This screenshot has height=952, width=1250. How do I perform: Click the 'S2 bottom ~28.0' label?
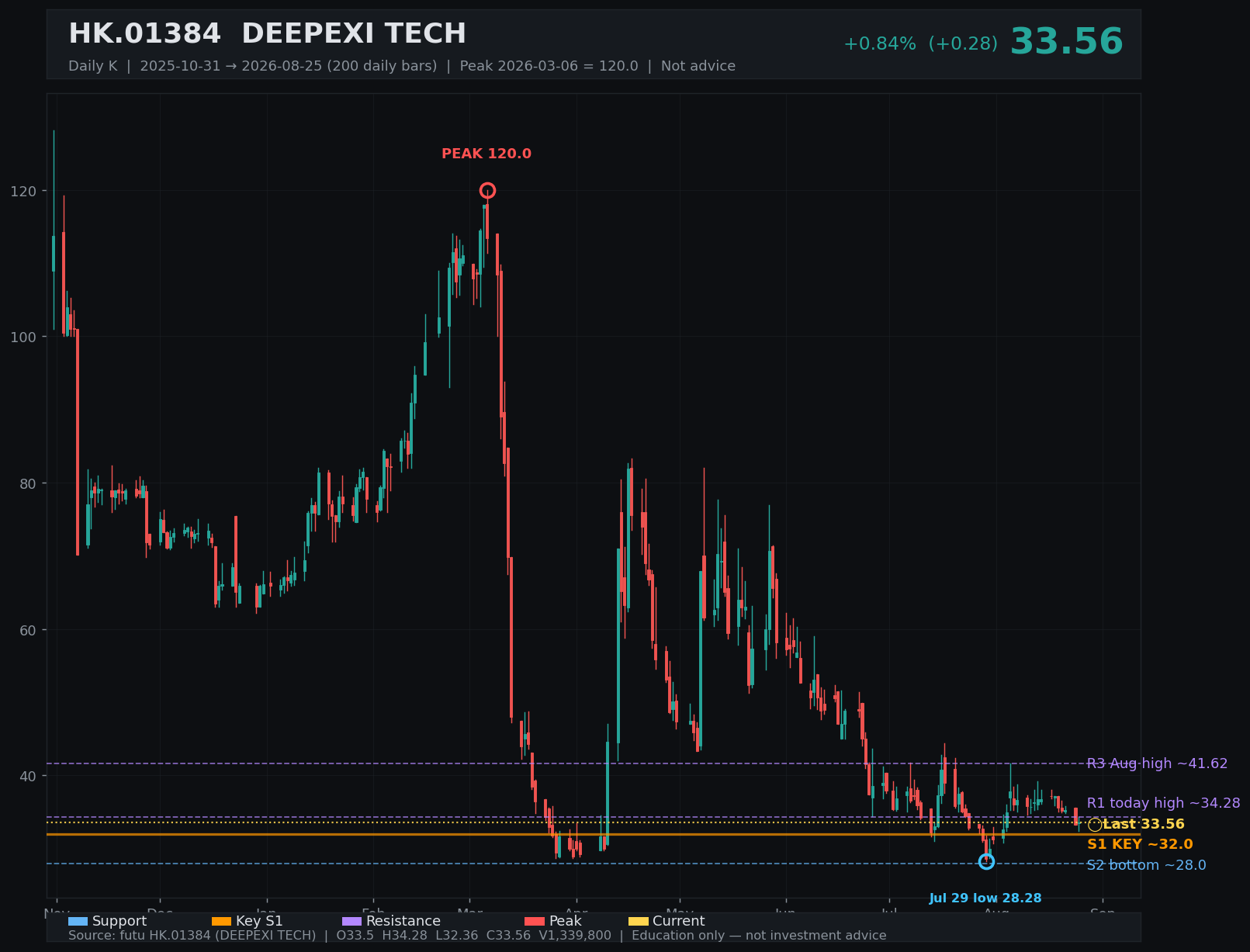(1146, 865)
